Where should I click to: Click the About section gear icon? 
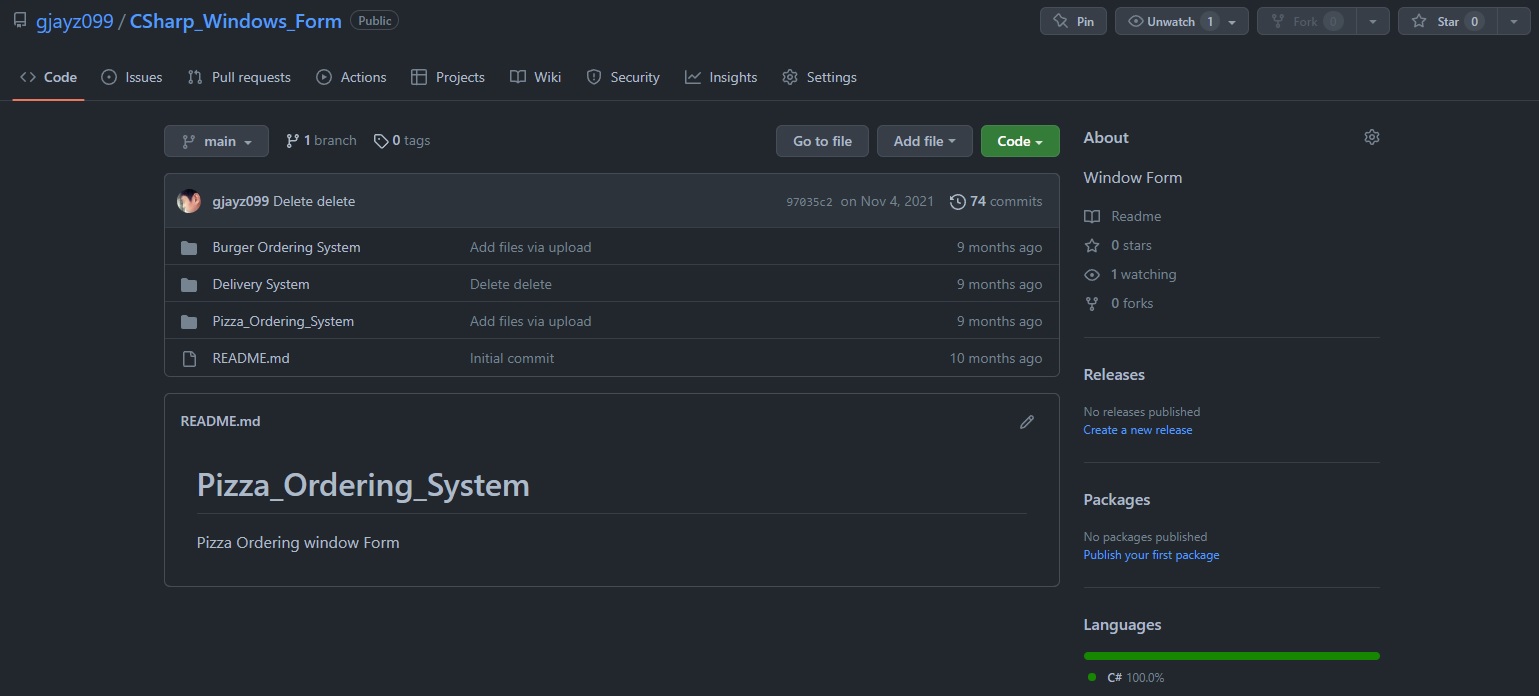pyautogui.click(x=1371, y=137)
